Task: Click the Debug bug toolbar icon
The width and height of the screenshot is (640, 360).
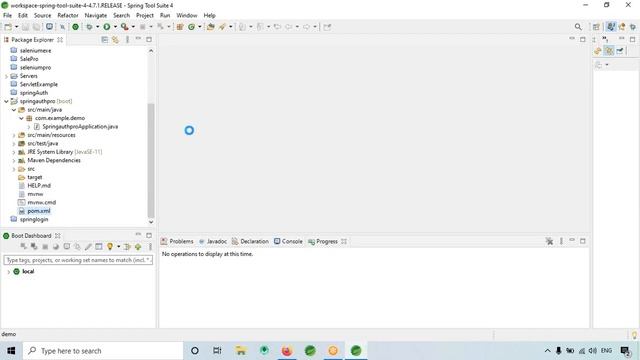Action: tap(89, 27)
